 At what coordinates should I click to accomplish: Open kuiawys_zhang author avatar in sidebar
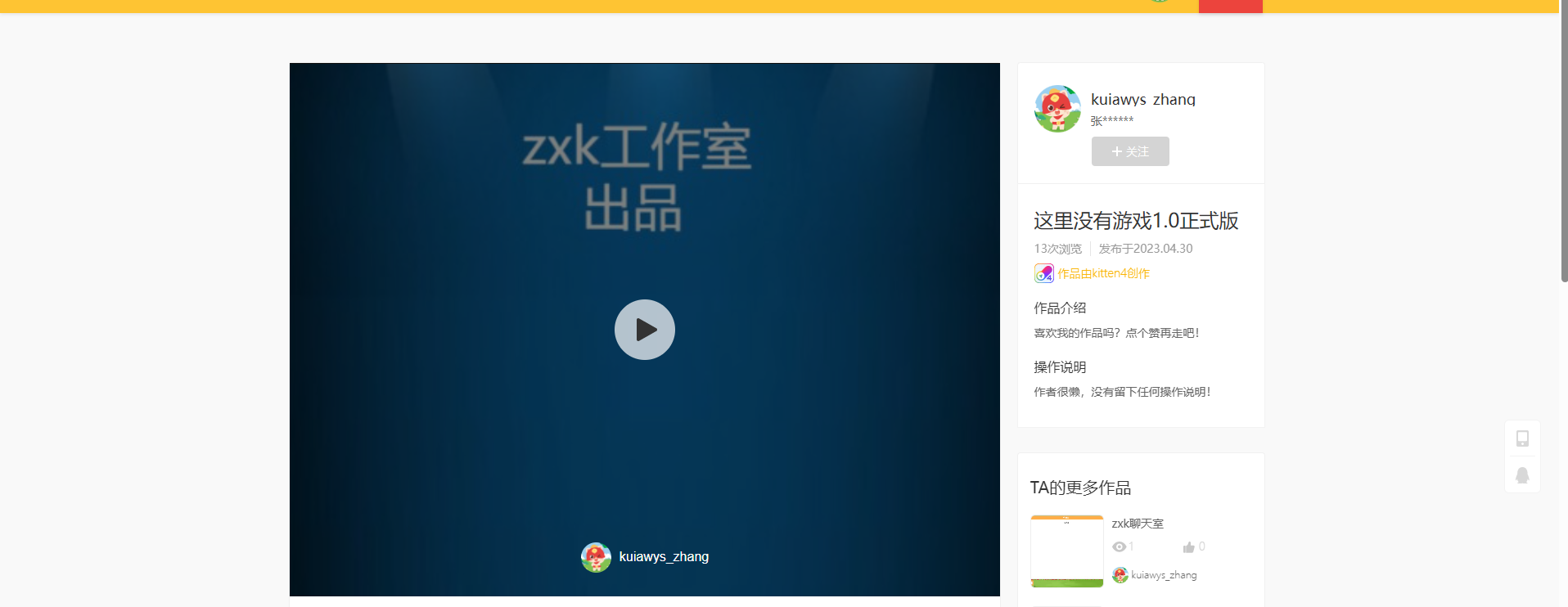coord(1057,109)
